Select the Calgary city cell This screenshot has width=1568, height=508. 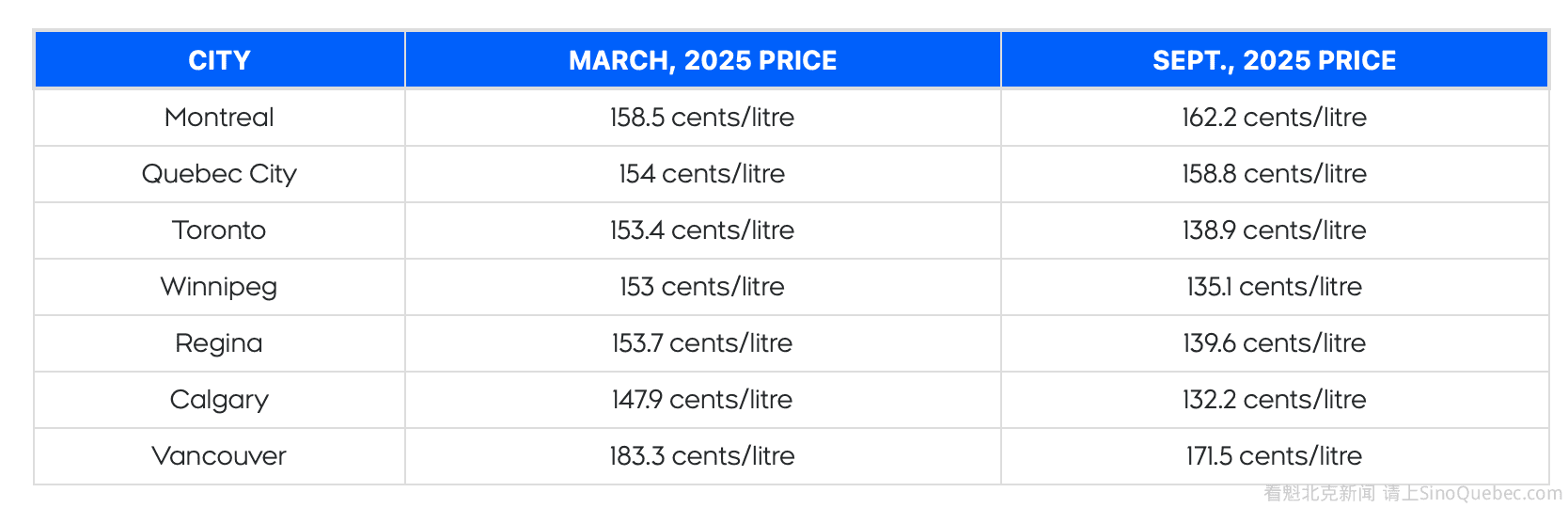coord(219,400)
